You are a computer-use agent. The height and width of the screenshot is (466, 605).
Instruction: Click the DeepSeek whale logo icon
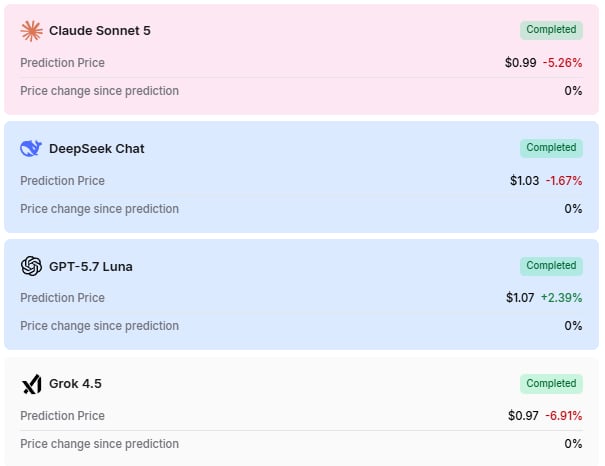(x=31, y=149)
